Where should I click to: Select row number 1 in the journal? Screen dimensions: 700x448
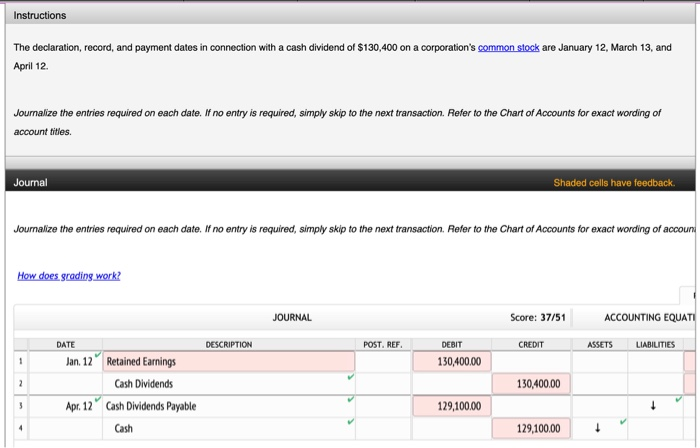click(x=21, y=361)
